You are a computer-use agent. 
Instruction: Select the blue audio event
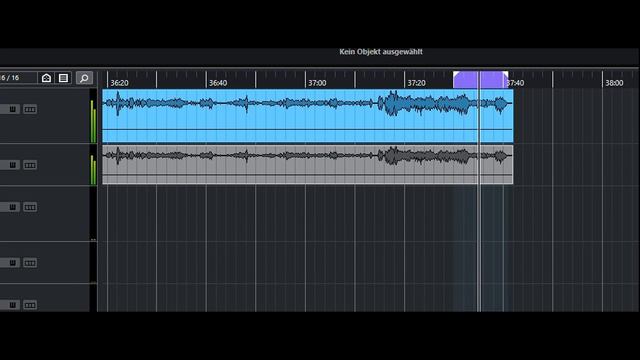[x=308, y=116]
